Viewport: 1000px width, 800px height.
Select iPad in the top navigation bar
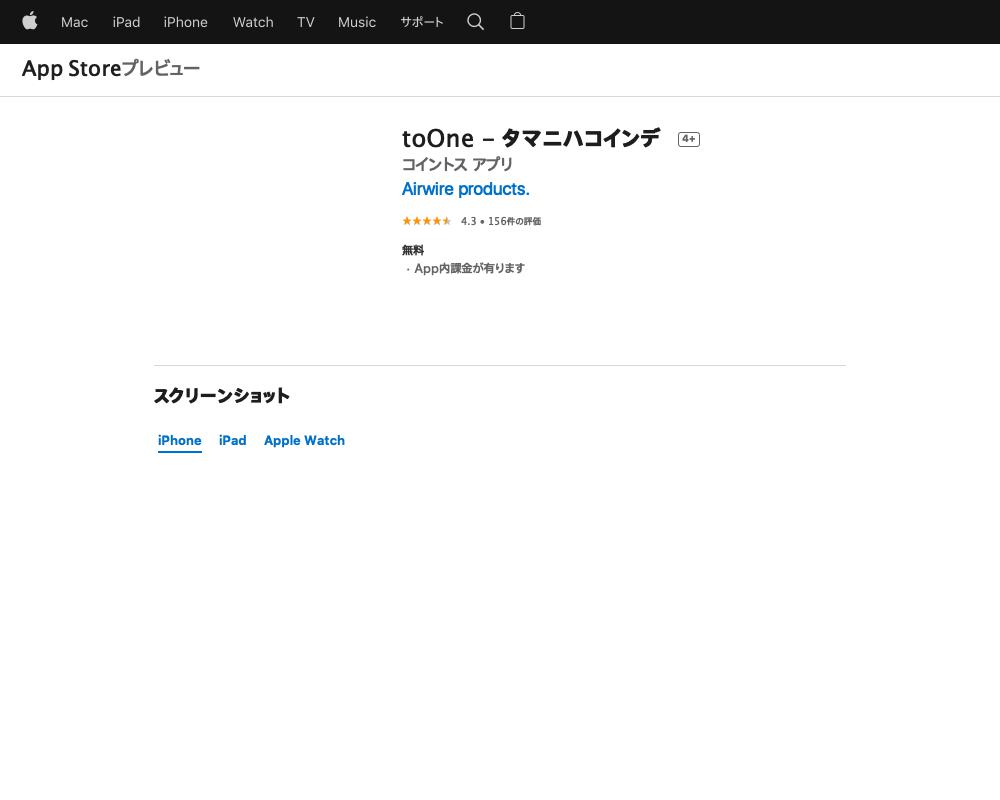(126, 22)
